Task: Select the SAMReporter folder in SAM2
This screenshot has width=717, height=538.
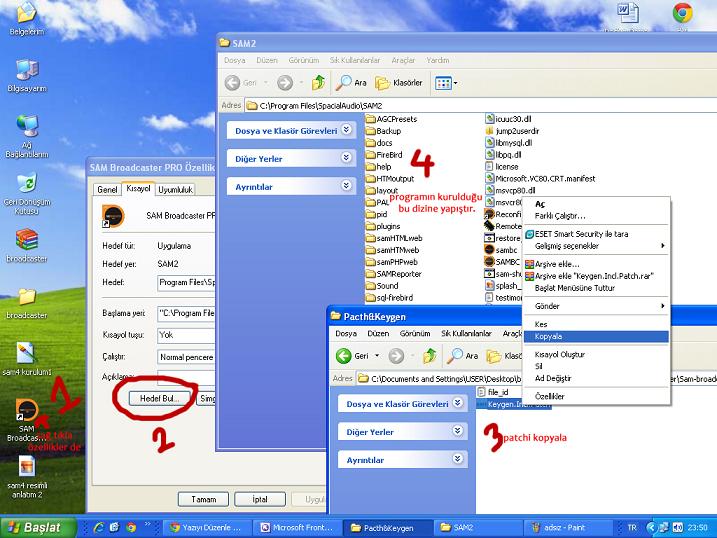Action: click(394, 274)
